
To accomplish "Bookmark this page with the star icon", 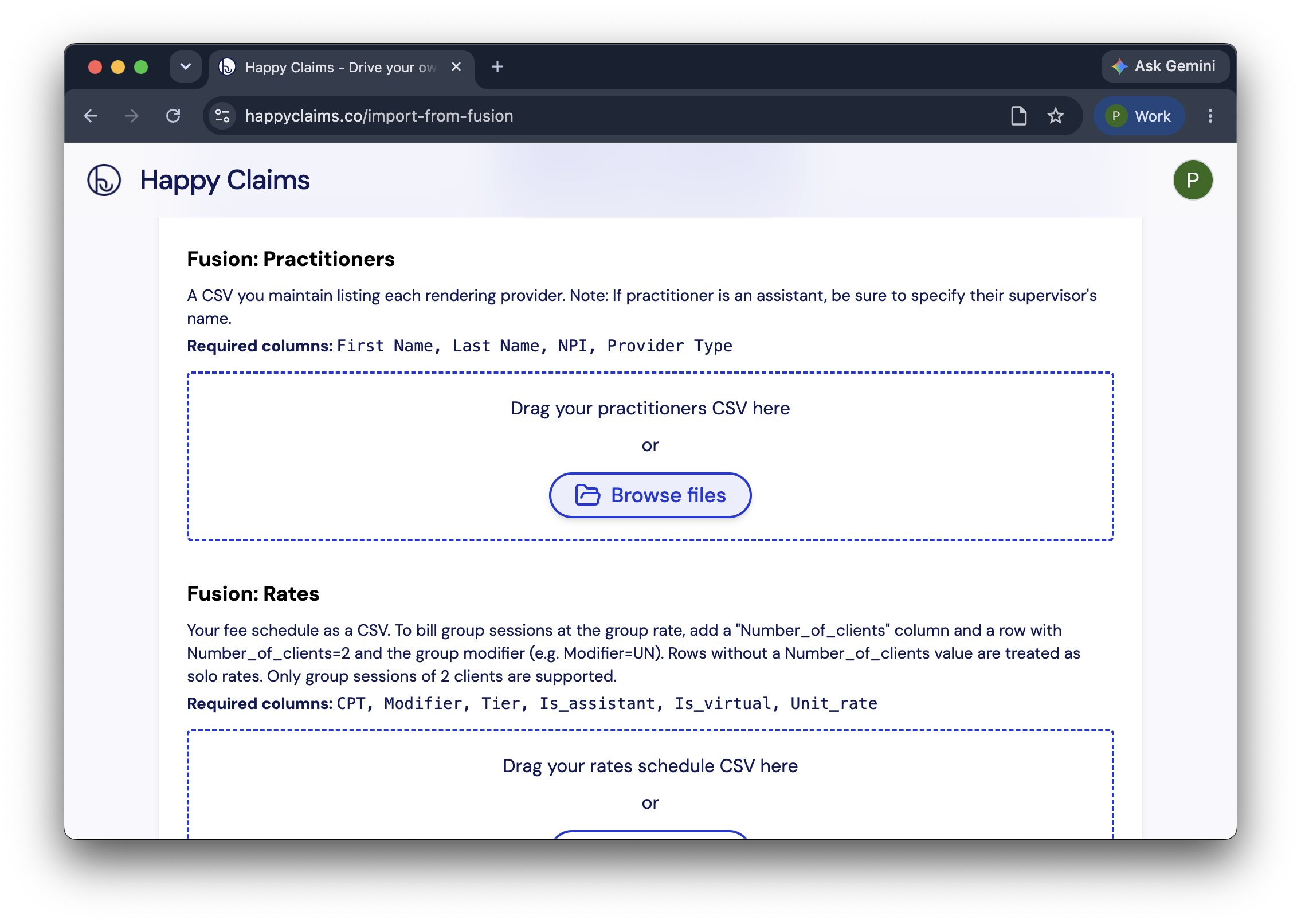I will (1055, 116).
